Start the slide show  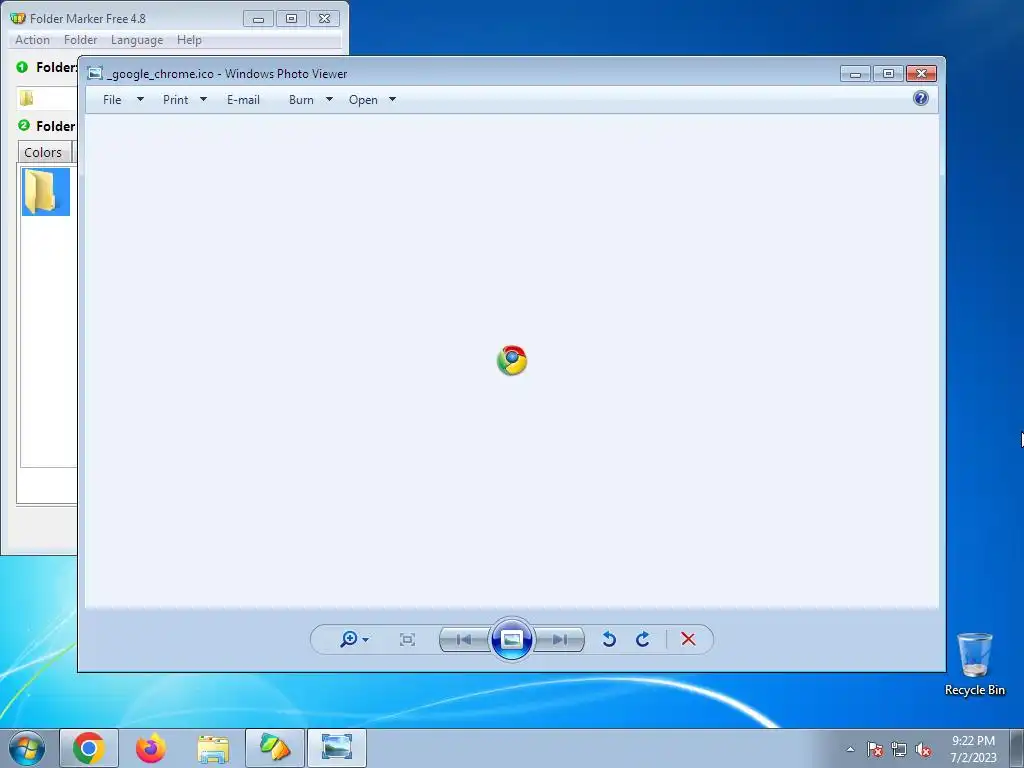pos(511,639)
